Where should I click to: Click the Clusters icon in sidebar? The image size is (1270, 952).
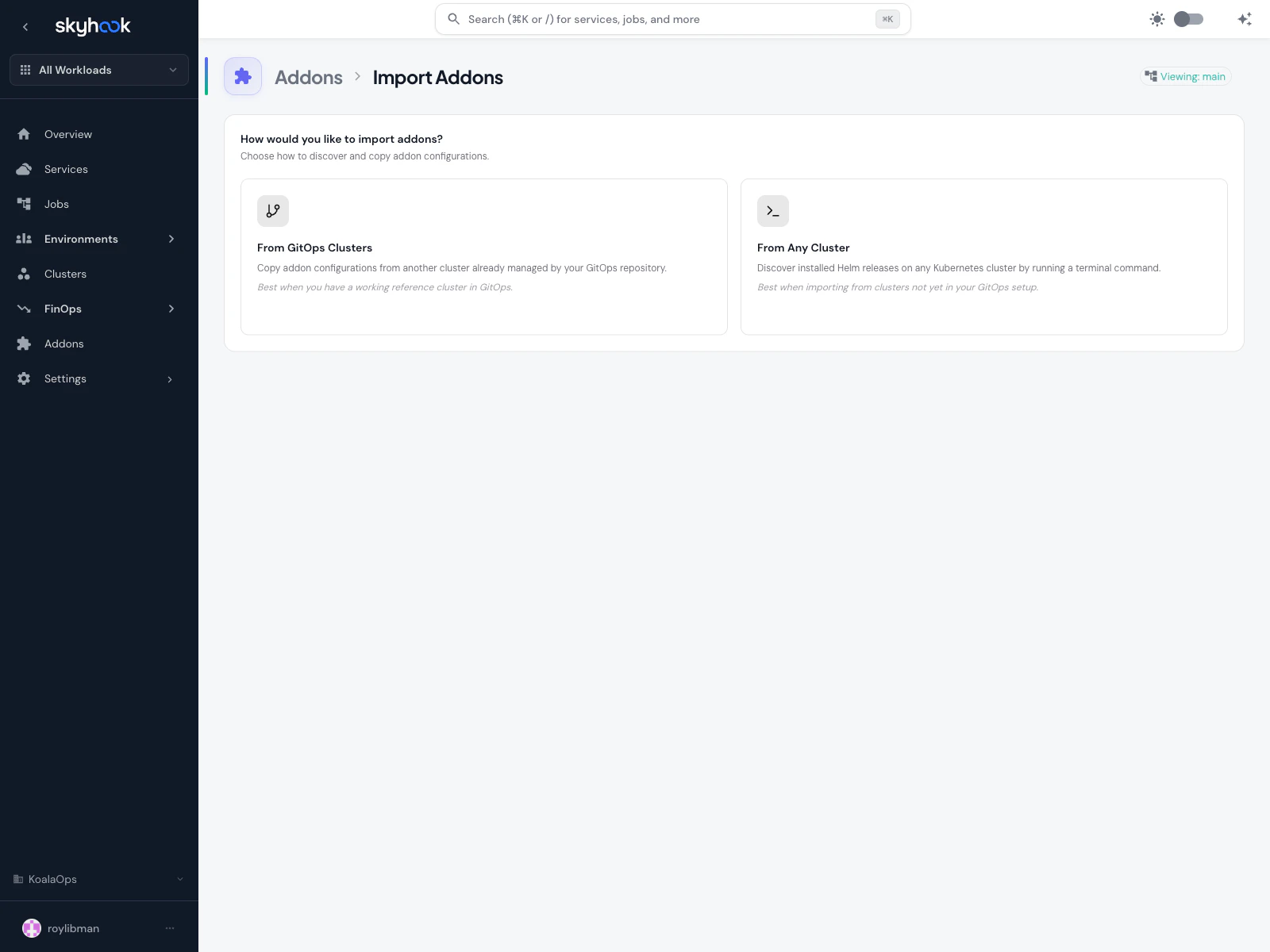(24, 274)
